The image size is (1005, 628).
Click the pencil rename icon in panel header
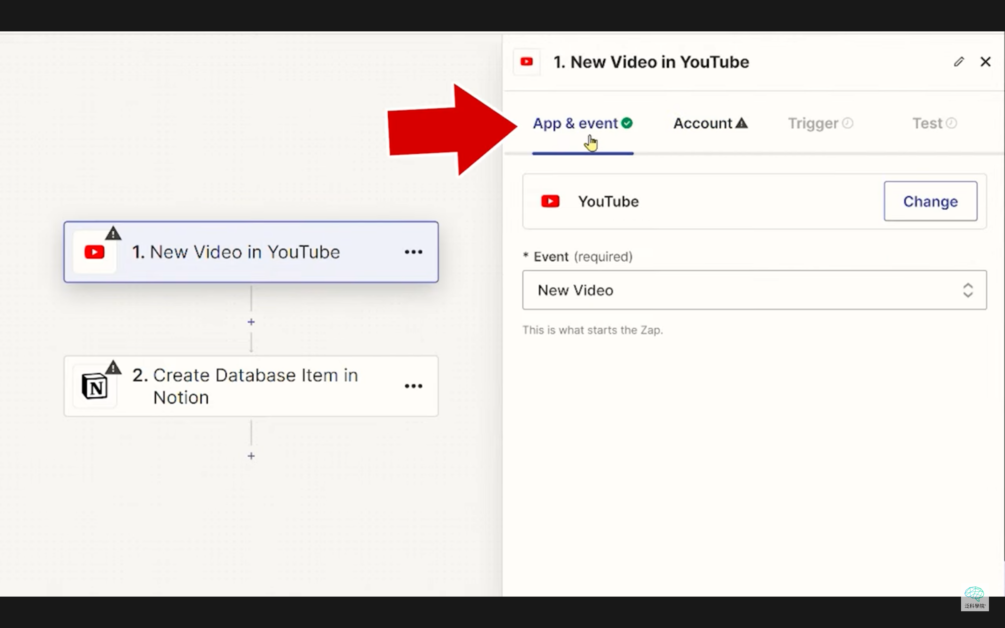958,62
